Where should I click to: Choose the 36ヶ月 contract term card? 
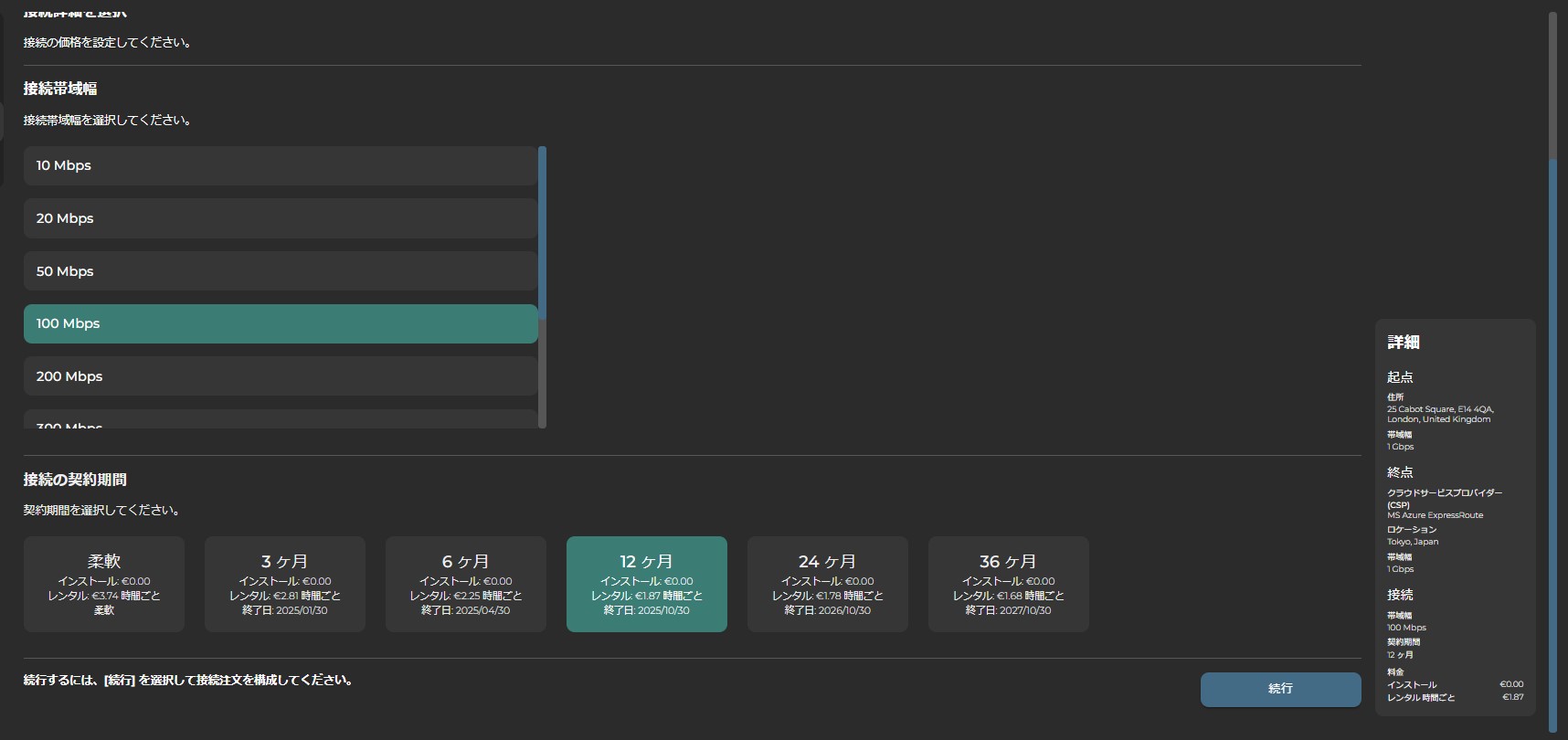pos(1009,584)
